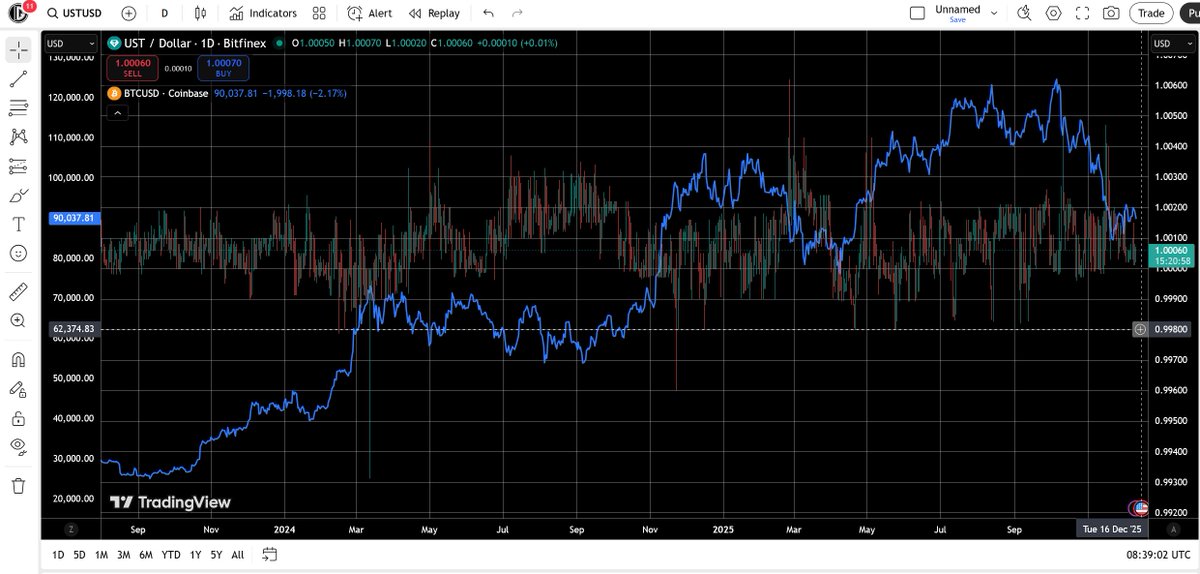Take a chart snapshot with camera icon

coord(1111,13)
